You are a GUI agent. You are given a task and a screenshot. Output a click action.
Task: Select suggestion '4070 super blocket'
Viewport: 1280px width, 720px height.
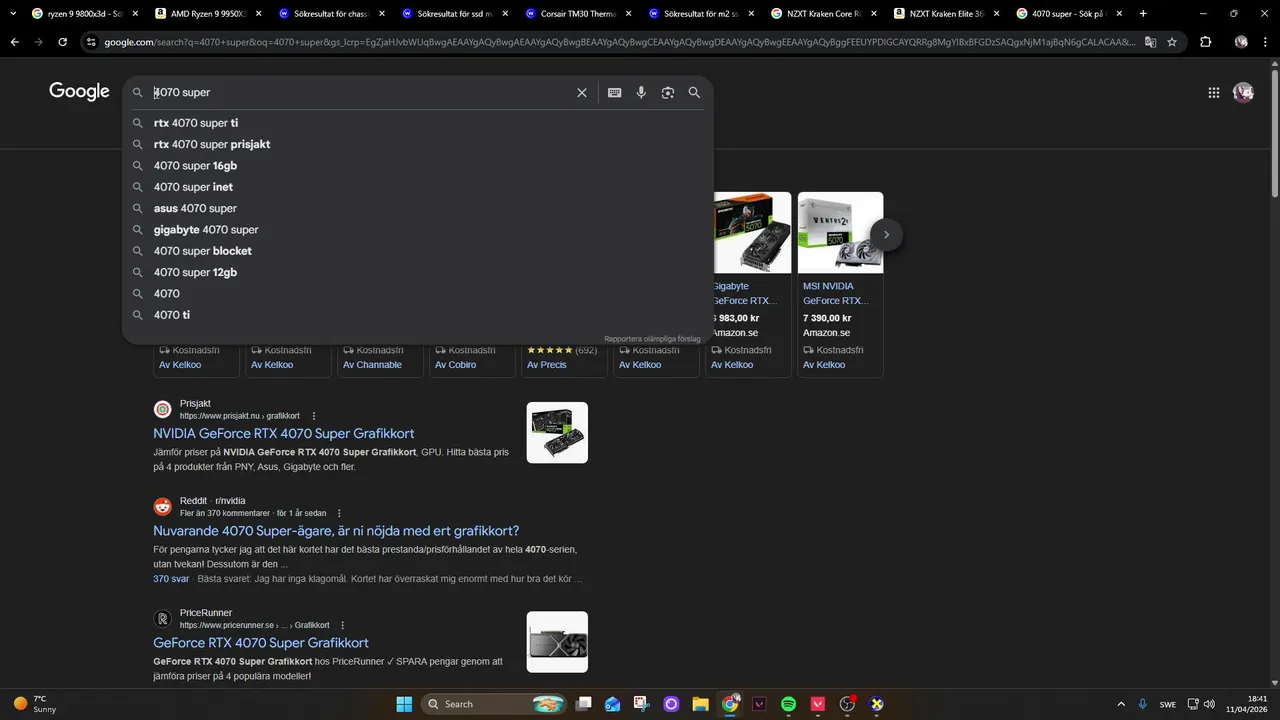(418, 251)
